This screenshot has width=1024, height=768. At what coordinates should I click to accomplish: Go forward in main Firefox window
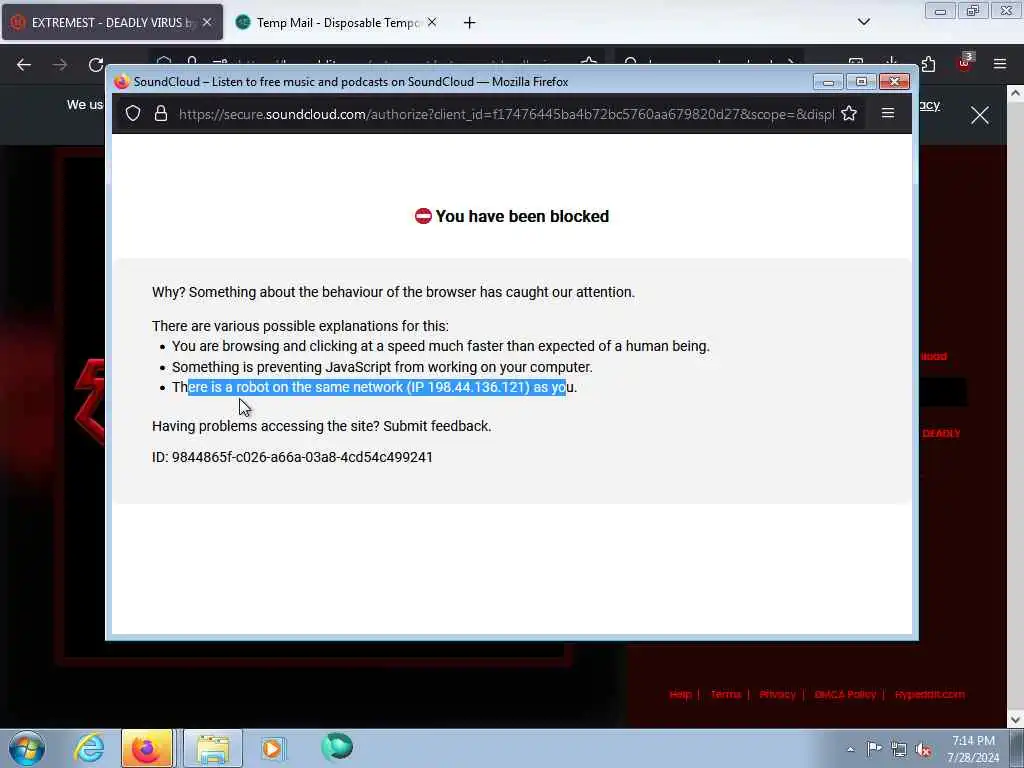tap(59, 65)
